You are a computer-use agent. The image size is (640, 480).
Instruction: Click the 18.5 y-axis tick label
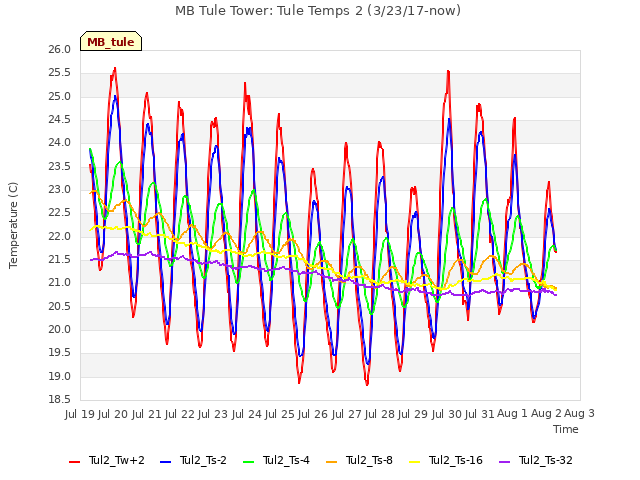(60, 400)
